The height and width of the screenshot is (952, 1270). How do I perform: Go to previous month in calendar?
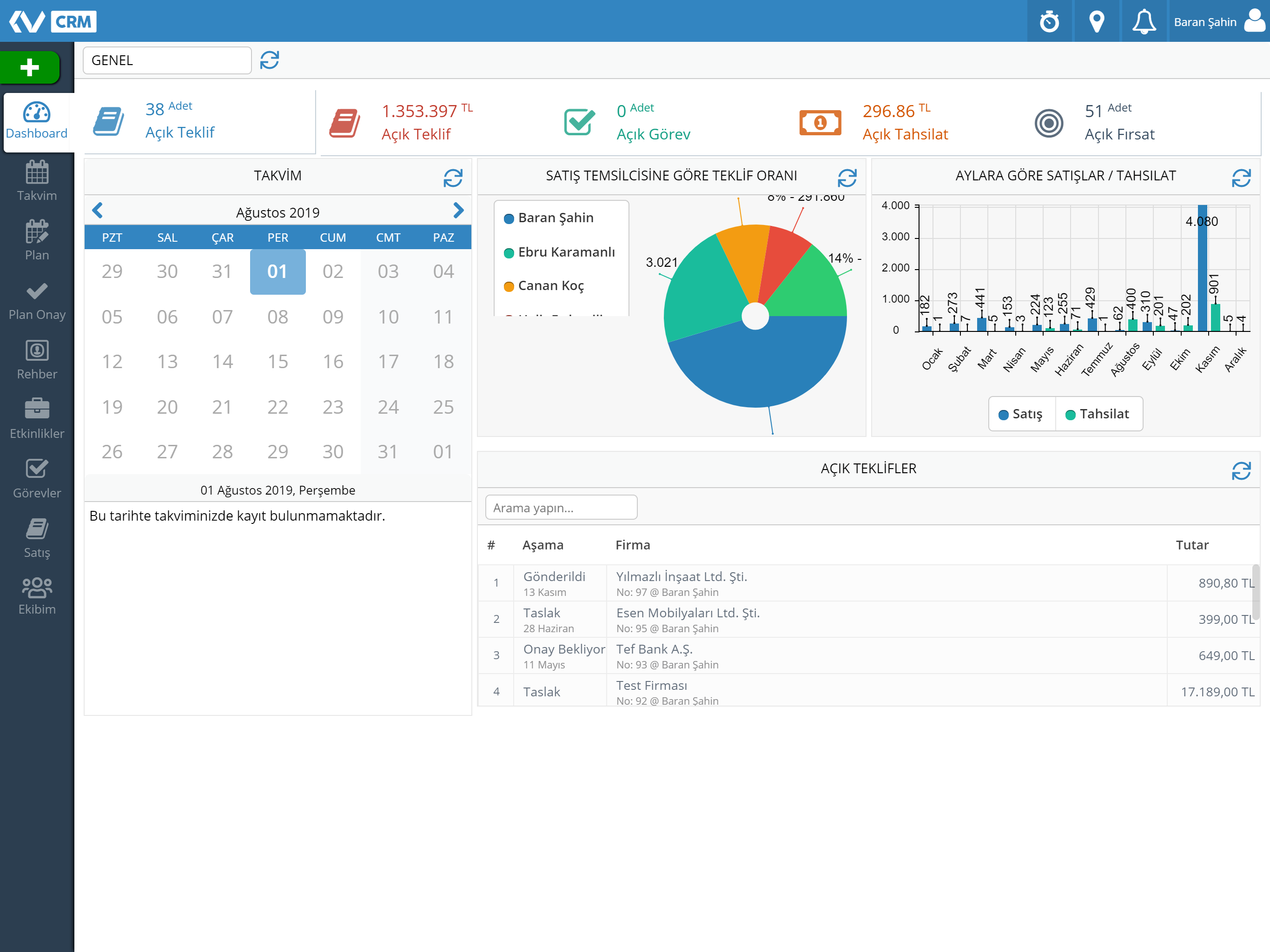(x=98, y=211)
